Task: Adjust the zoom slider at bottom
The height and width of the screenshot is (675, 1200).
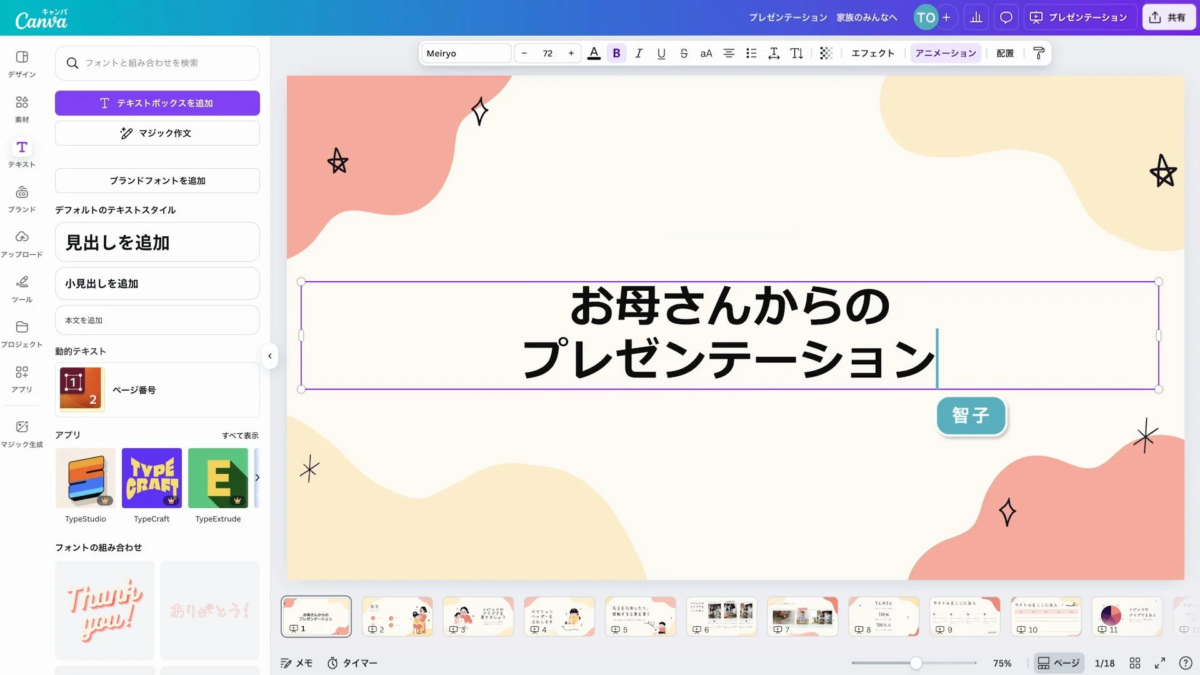Action: pyautogui.click(x=916, y=662)
